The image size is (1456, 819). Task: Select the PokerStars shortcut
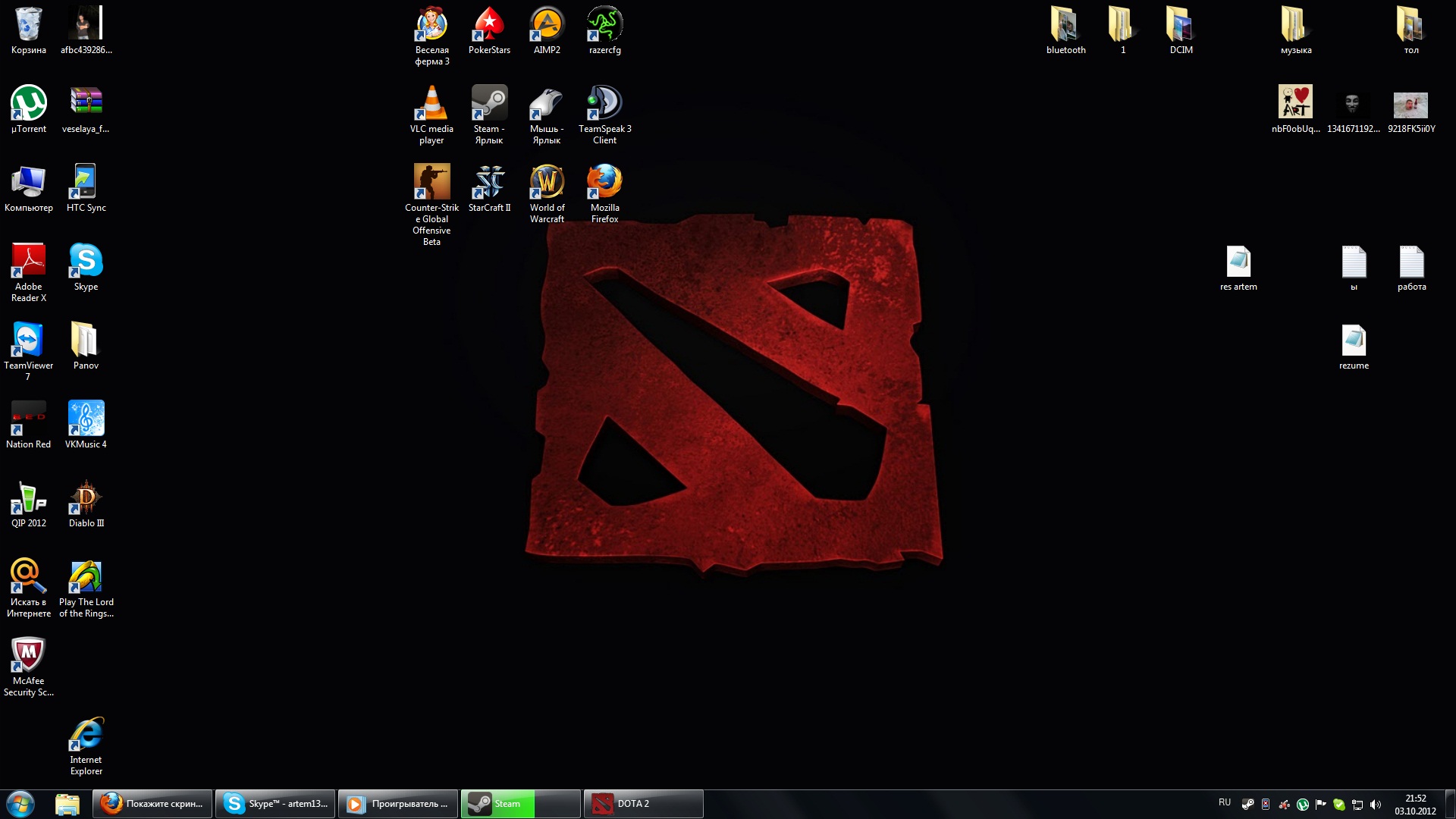[490, 30]
